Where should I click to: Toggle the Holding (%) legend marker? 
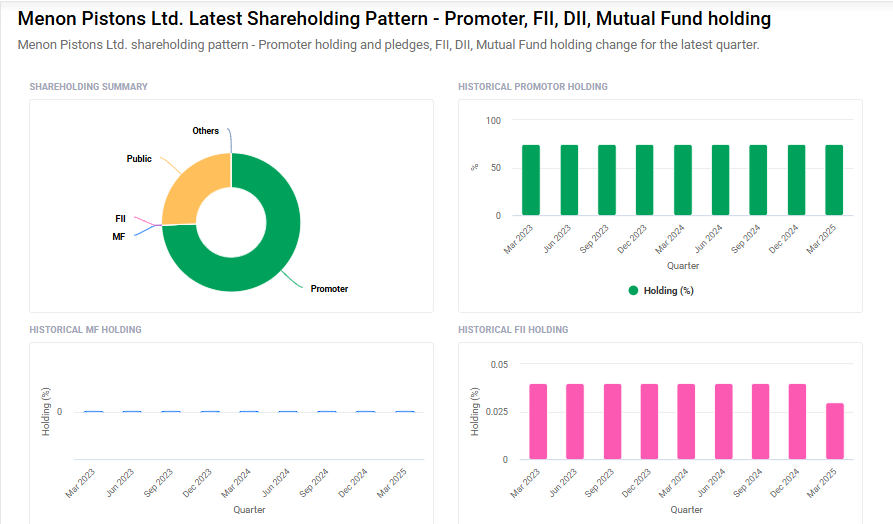point(633,290)
